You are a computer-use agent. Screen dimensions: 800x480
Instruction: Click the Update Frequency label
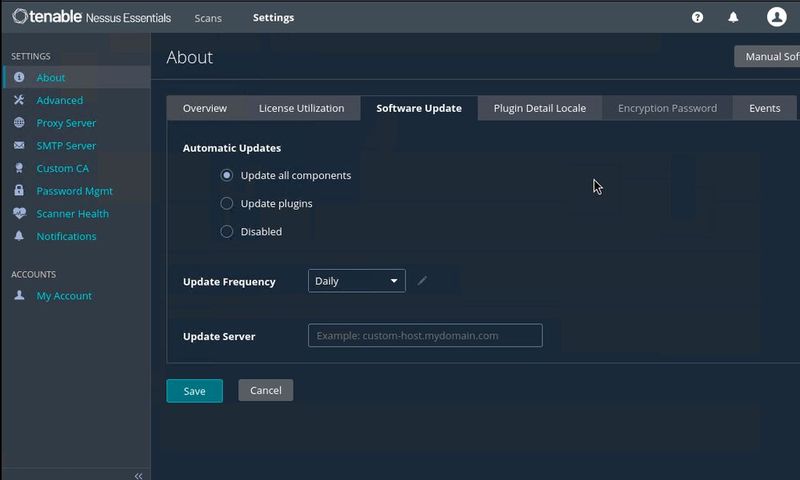tap(229, 282)
